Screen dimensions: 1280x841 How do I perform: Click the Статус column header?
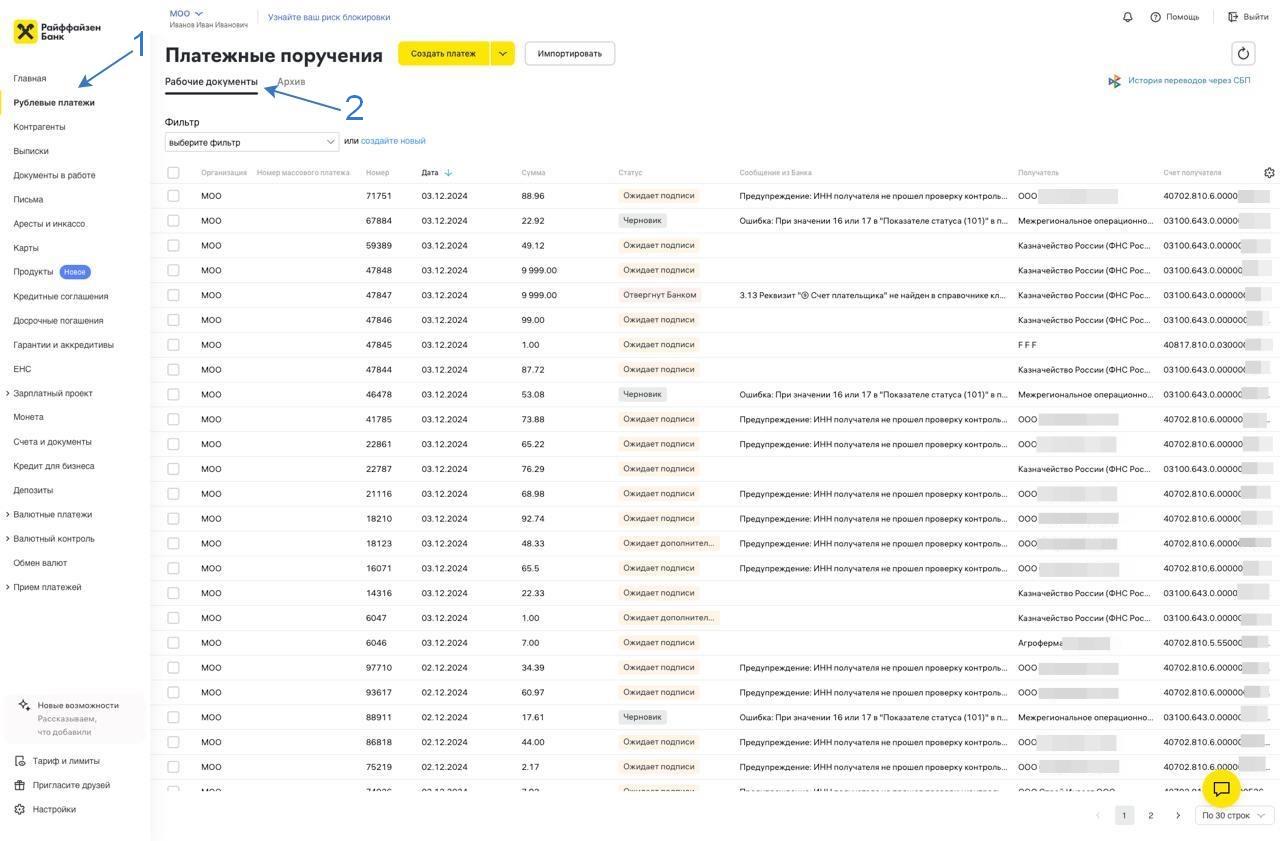click(x=630, y=173)
